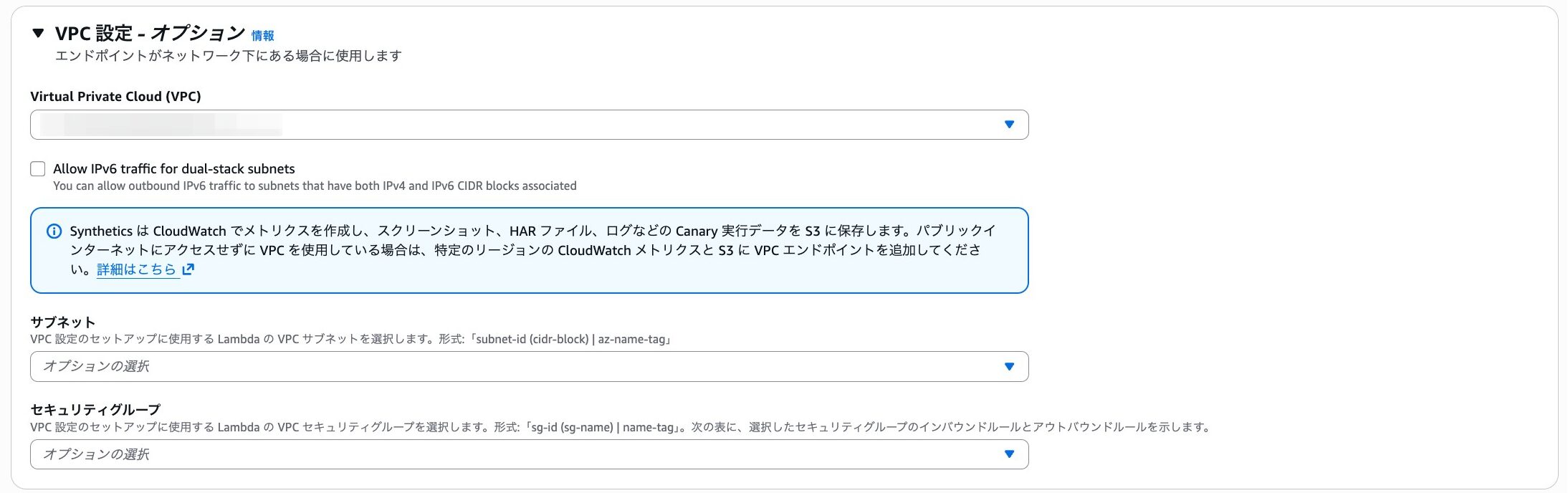The image size is (1568, 493).
Task: Click the Virtual Private Cloud (VPC) field label
Action: pyautogui.click(x=115, y=96)
